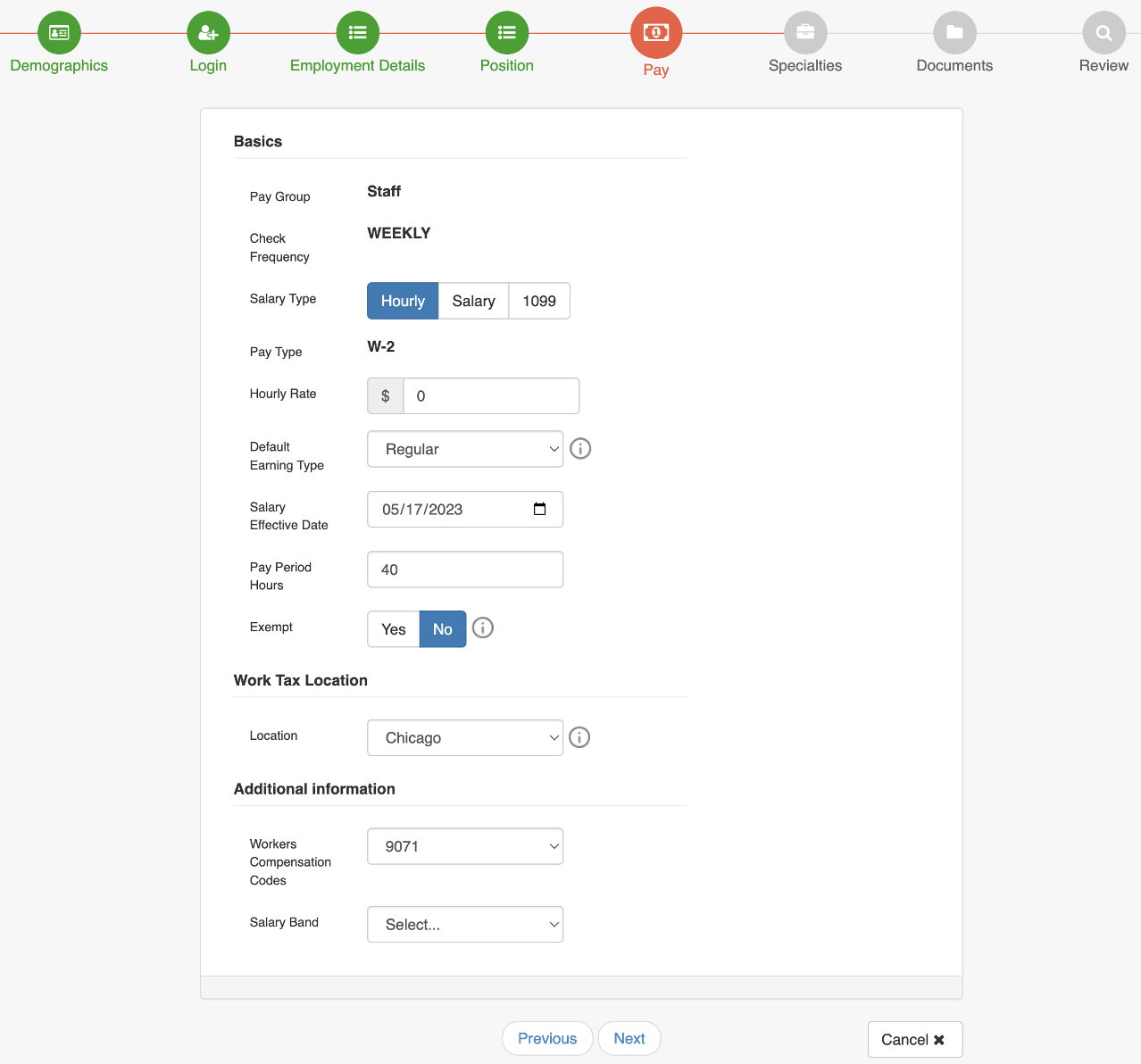Click the Specialties briefcase icon
Viewport: 1141px width, 1064px height.
[804, 31]
